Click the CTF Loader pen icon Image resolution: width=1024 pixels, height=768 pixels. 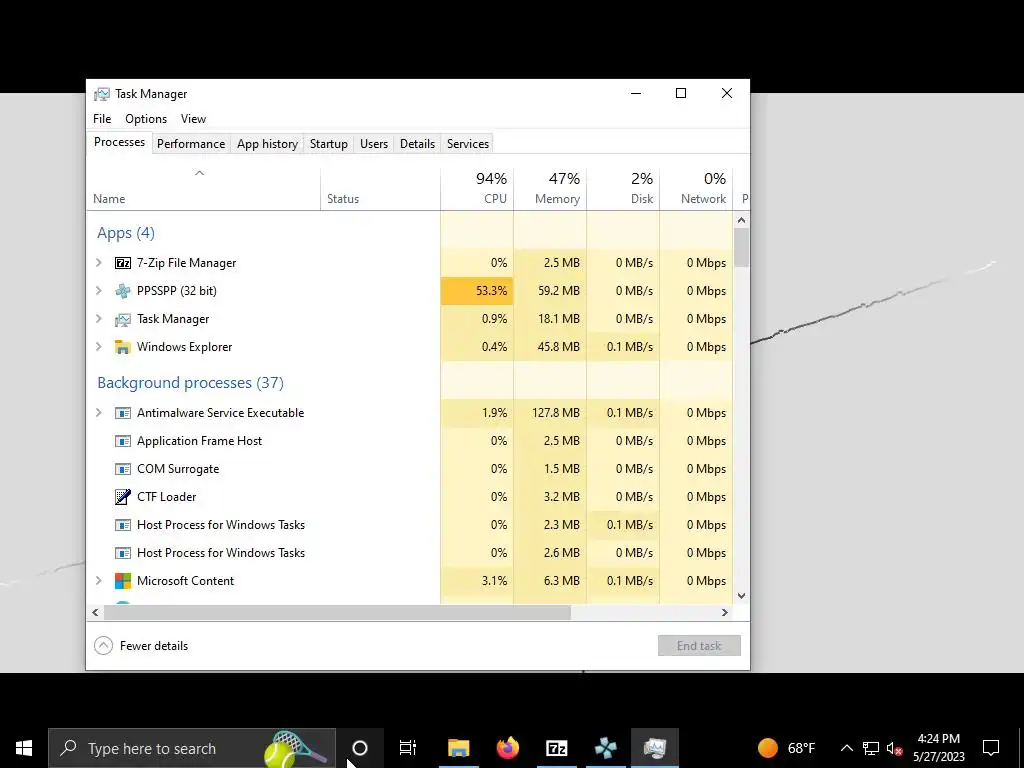(x=123, y=497)
